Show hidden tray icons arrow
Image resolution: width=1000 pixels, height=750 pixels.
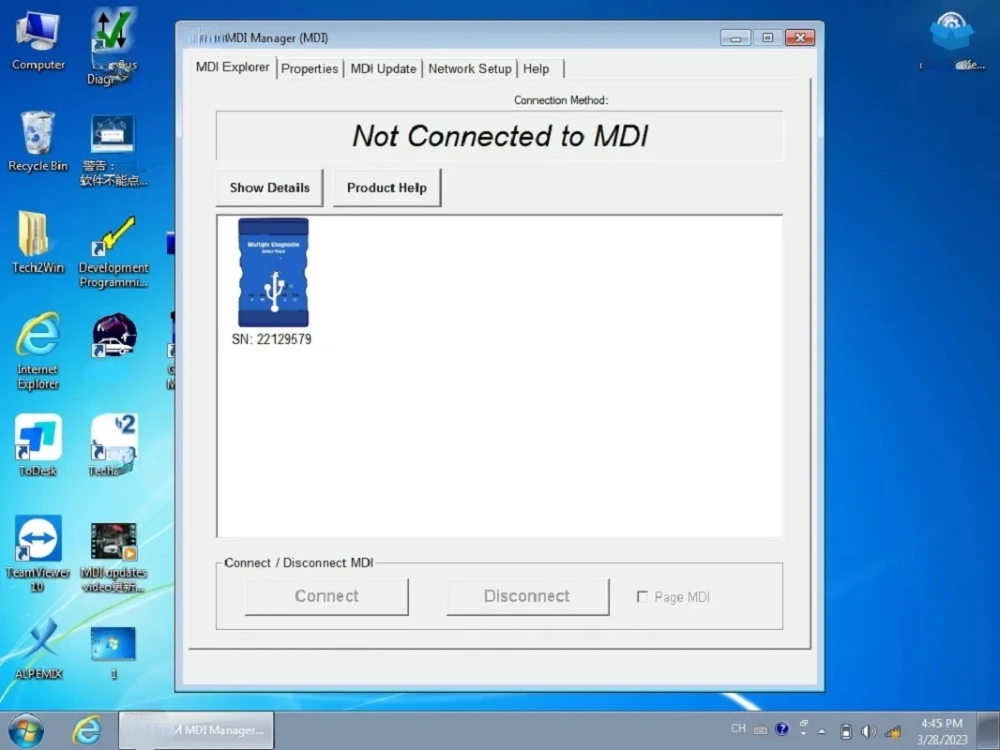pos(821,732)
